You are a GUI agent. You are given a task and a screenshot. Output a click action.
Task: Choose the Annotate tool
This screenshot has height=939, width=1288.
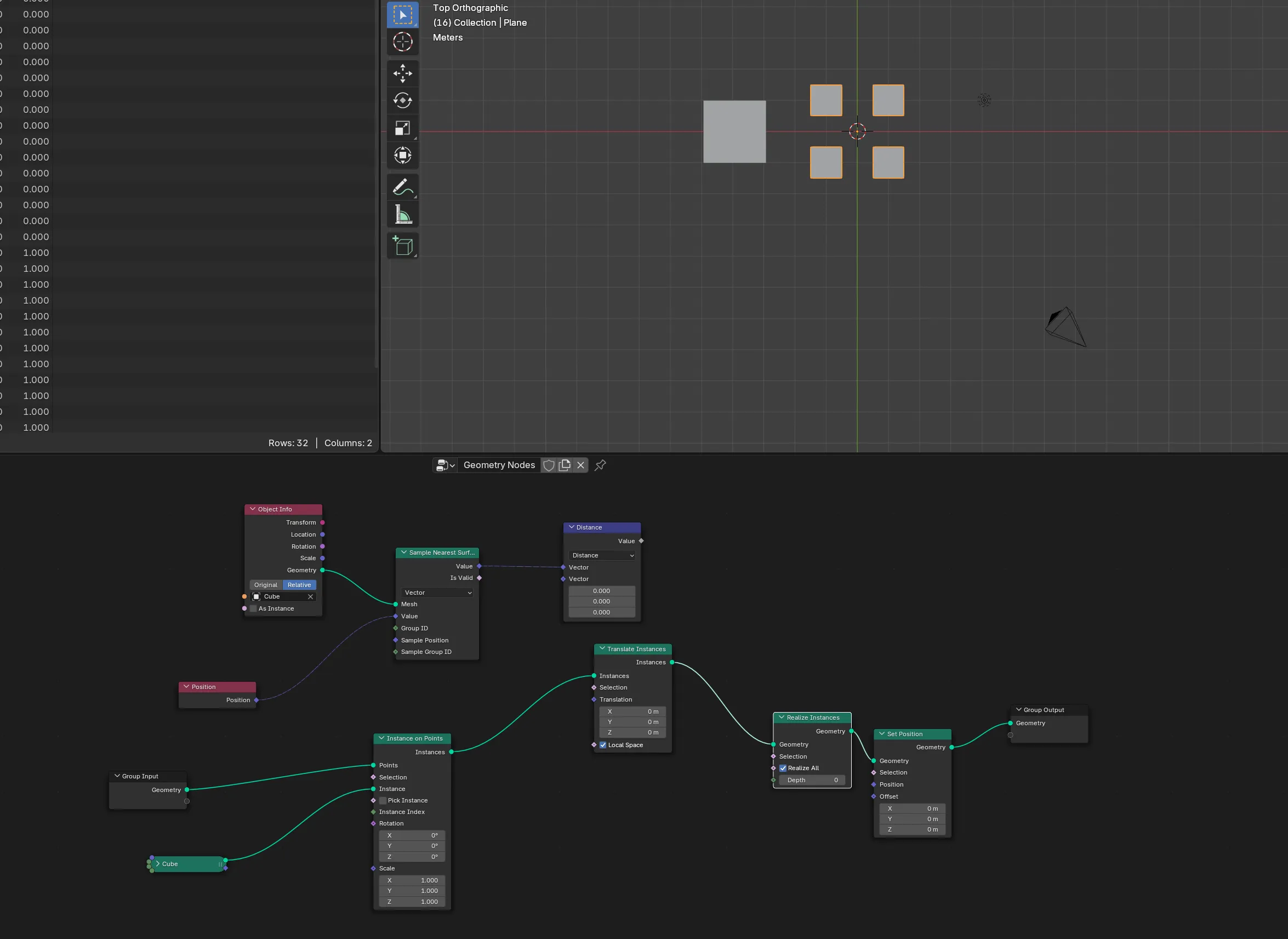(402, 187)
